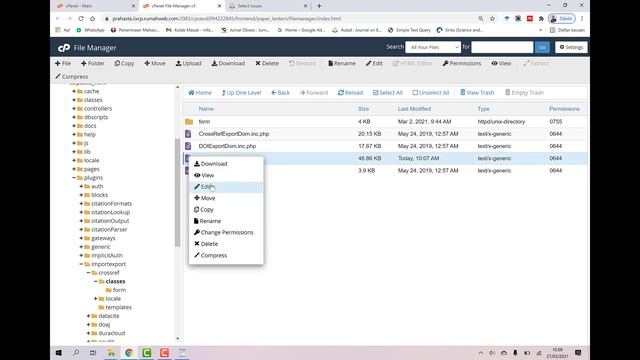Expand the datacite folder in tree
This screenshot has height=360, width=640.
point(88,316)
